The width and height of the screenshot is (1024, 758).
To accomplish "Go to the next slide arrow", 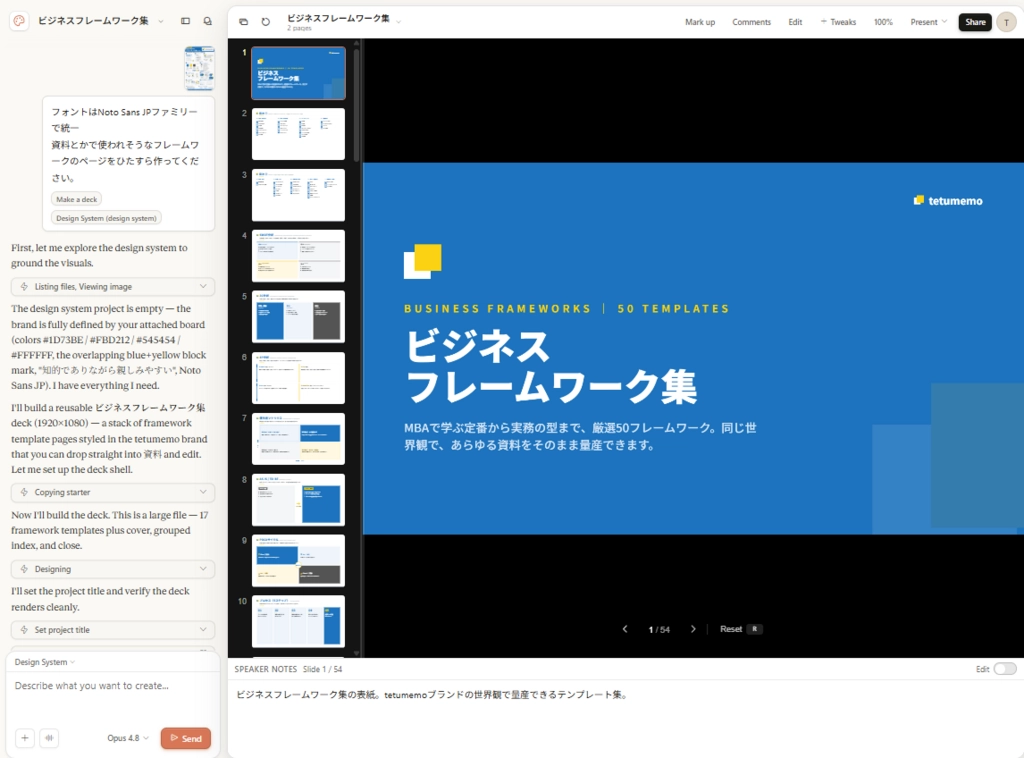I will [x=693, y=629].
